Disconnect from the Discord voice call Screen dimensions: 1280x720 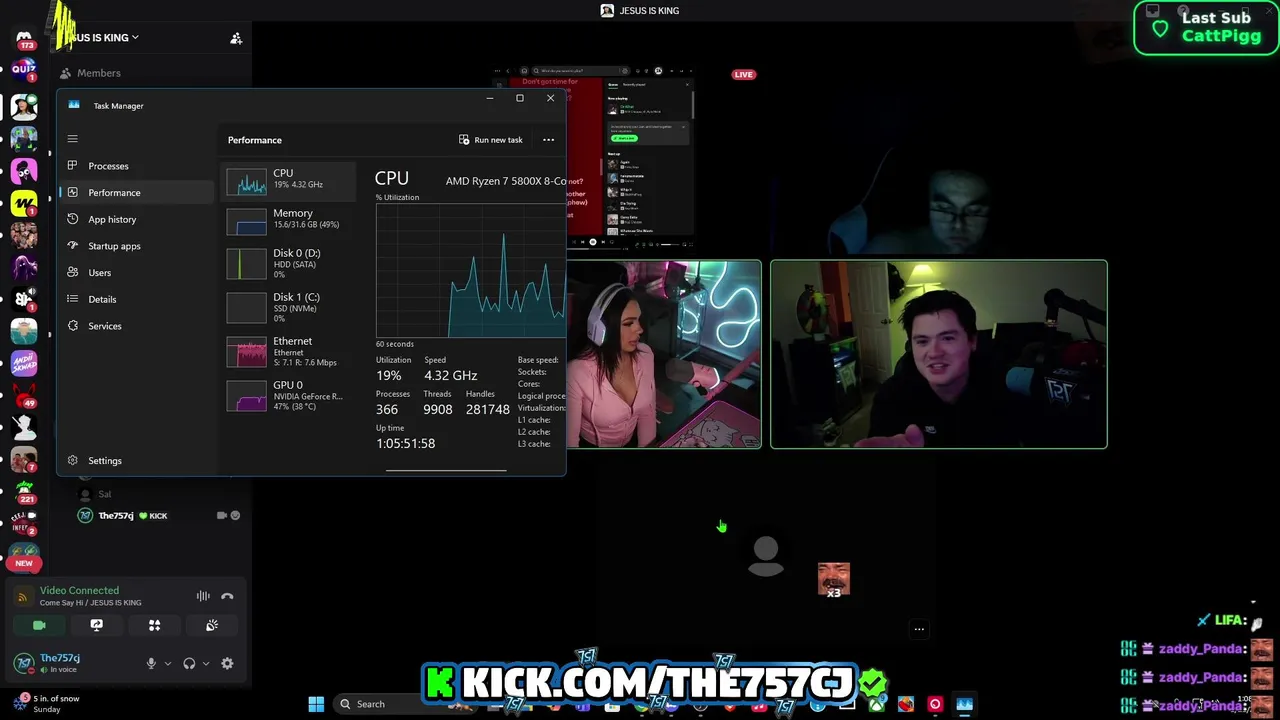227,596
